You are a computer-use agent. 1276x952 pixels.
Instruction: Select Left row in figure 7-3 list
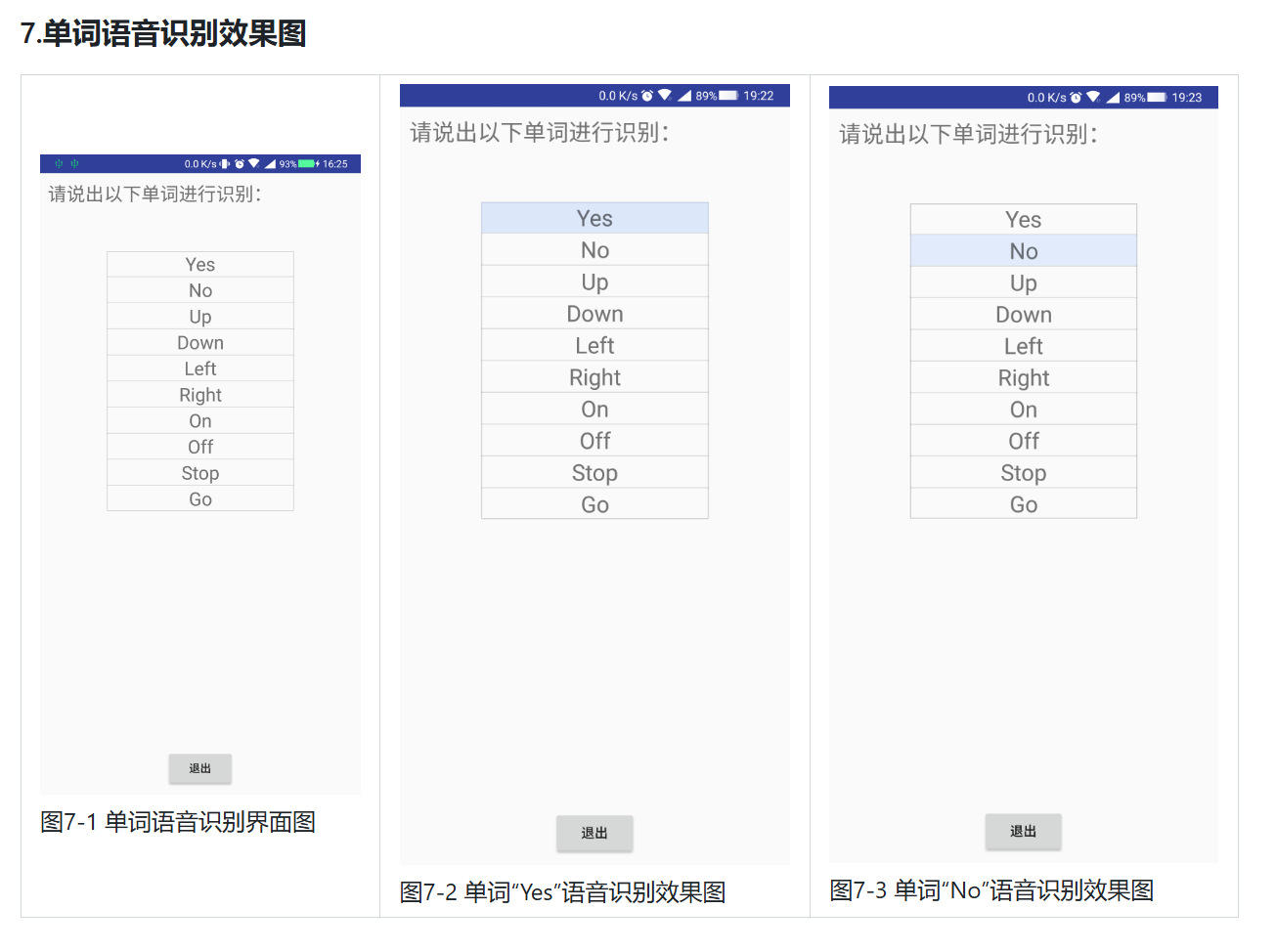point(1024,346)
